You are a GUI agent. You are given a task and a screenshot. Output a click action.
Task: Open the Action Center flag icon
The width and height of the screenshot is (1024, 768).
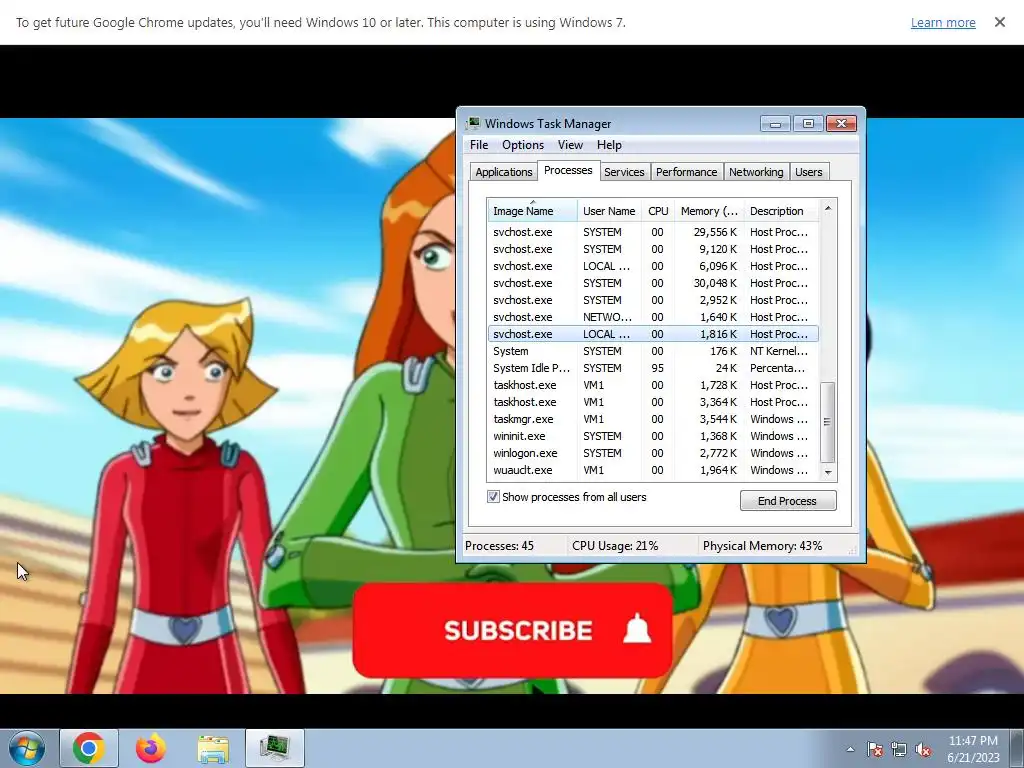click(874, 749)
